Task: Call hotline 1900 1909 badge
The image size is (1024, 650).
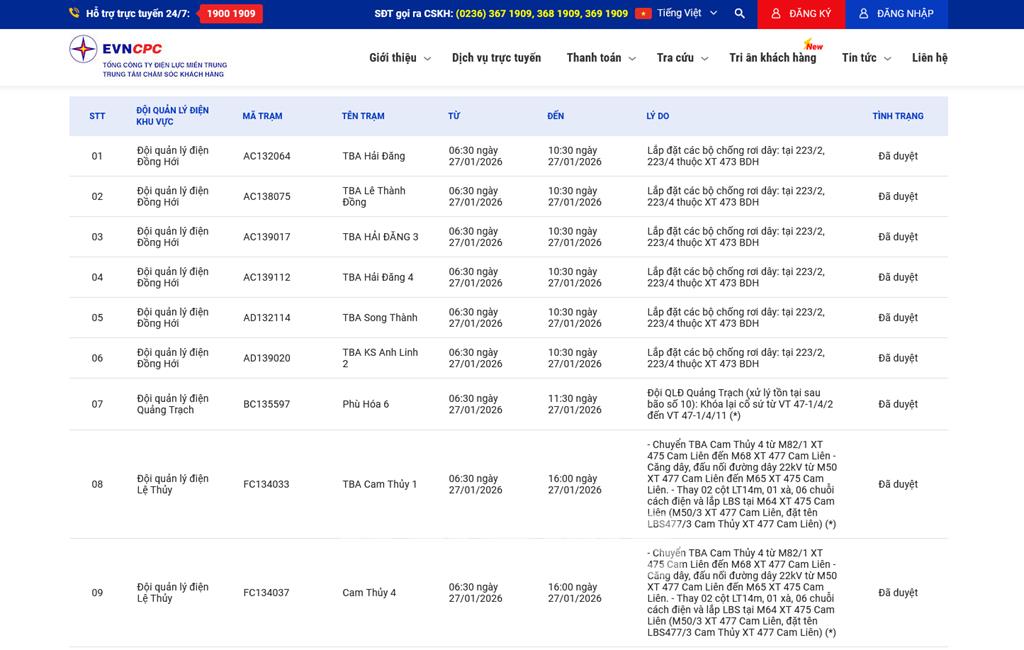Action: coord(230,14)
